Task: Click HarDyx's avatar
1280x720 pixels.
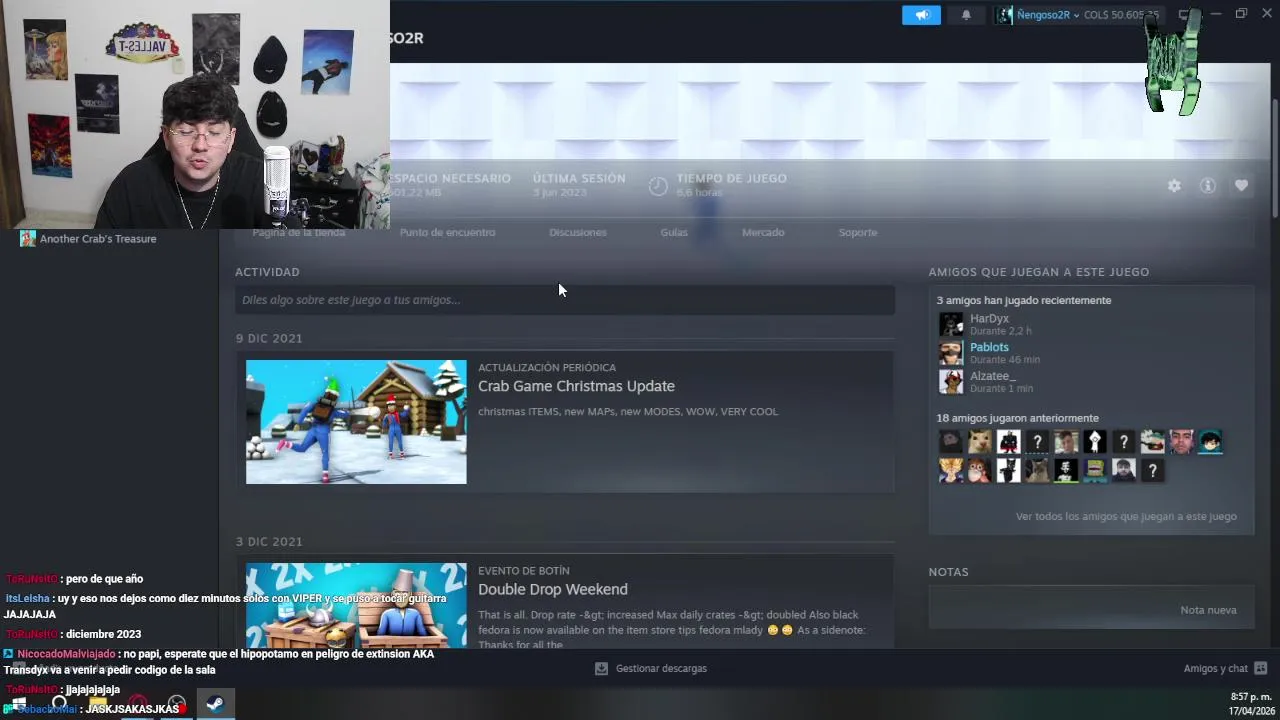Action: 951,324
